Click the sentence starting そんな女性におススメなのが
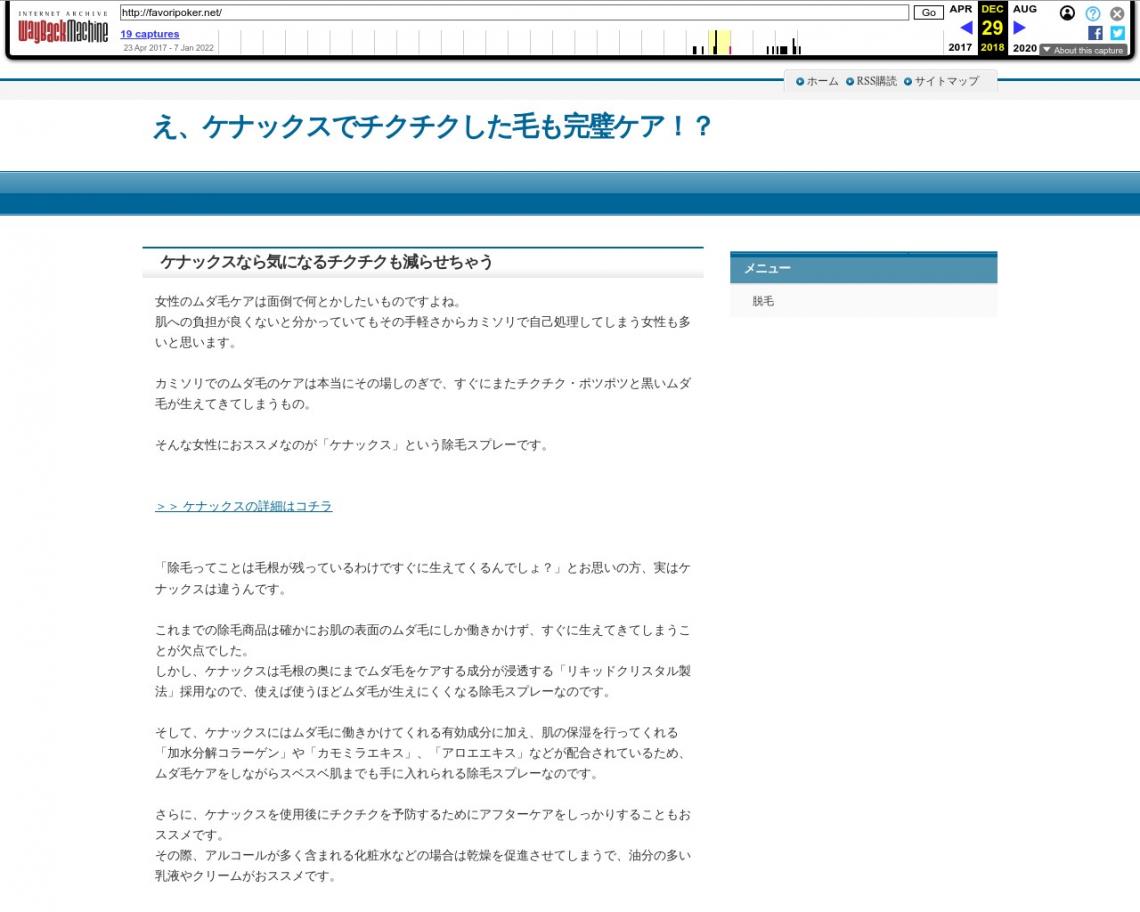This screenshot has width=1140, height=912. (x=352, y=445)
